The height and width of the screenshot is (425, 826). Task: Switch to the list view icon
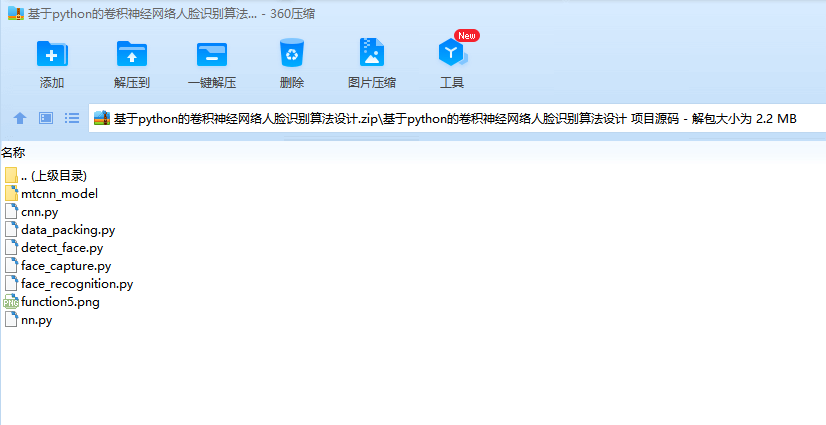pyautogui.click(x=72, y=118)
